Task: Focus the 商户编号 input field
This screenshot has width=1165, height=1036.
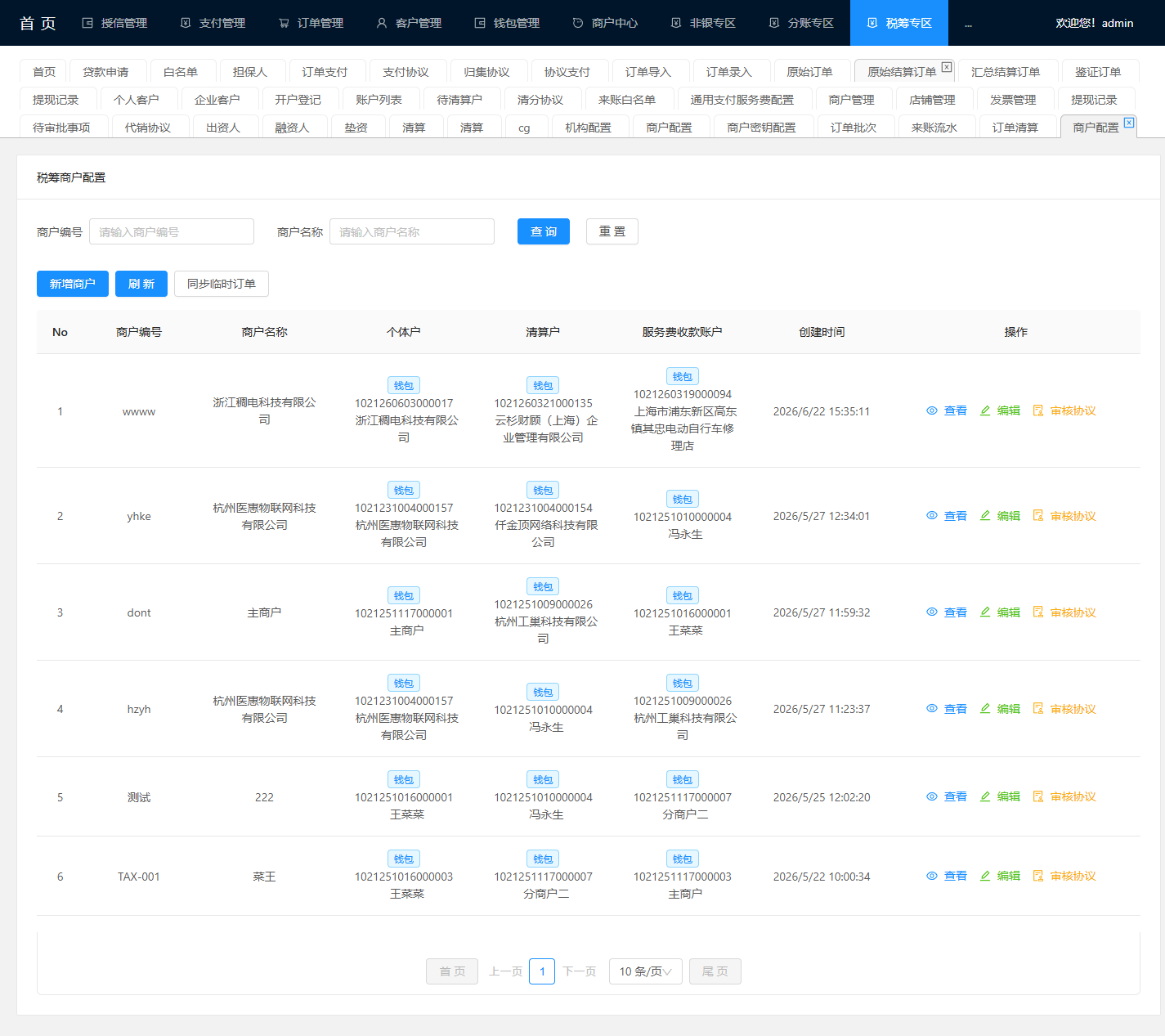Action: click(172, 231)
